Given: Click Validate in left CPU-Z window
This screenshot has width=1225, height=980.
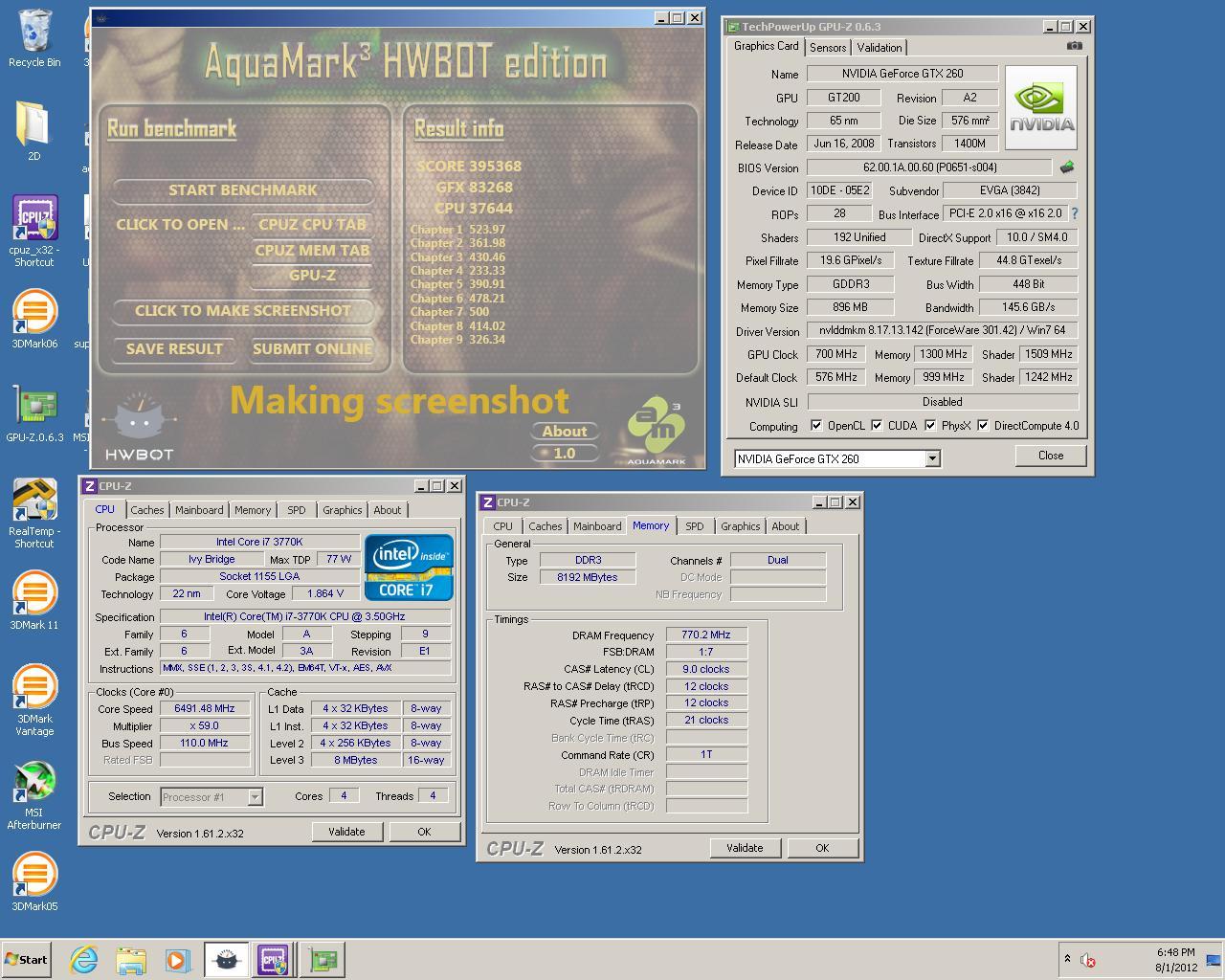Looking at the screenshot, I should (x=346, y=832).
